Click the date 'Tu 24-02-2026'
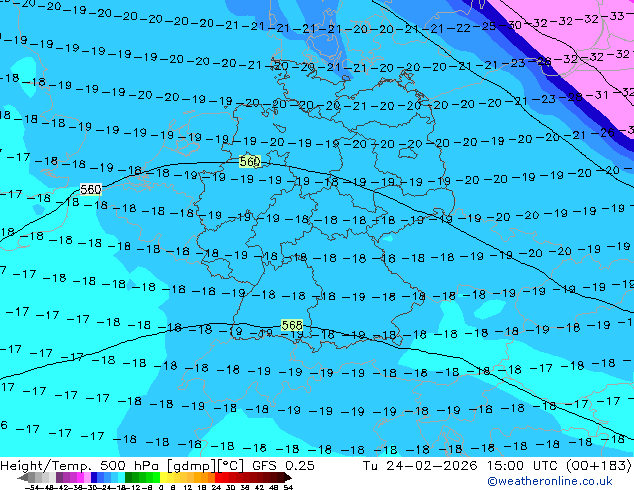Image resolution: width=634 pixels, height=490 pixels. point(420,466)
